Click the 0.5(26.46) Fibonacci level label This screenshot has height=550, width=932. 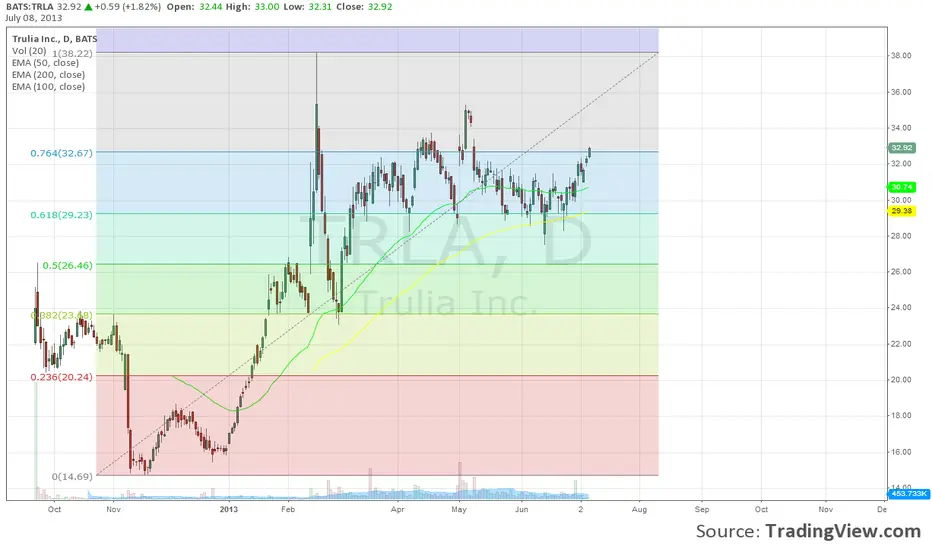(x=68, y=265)
